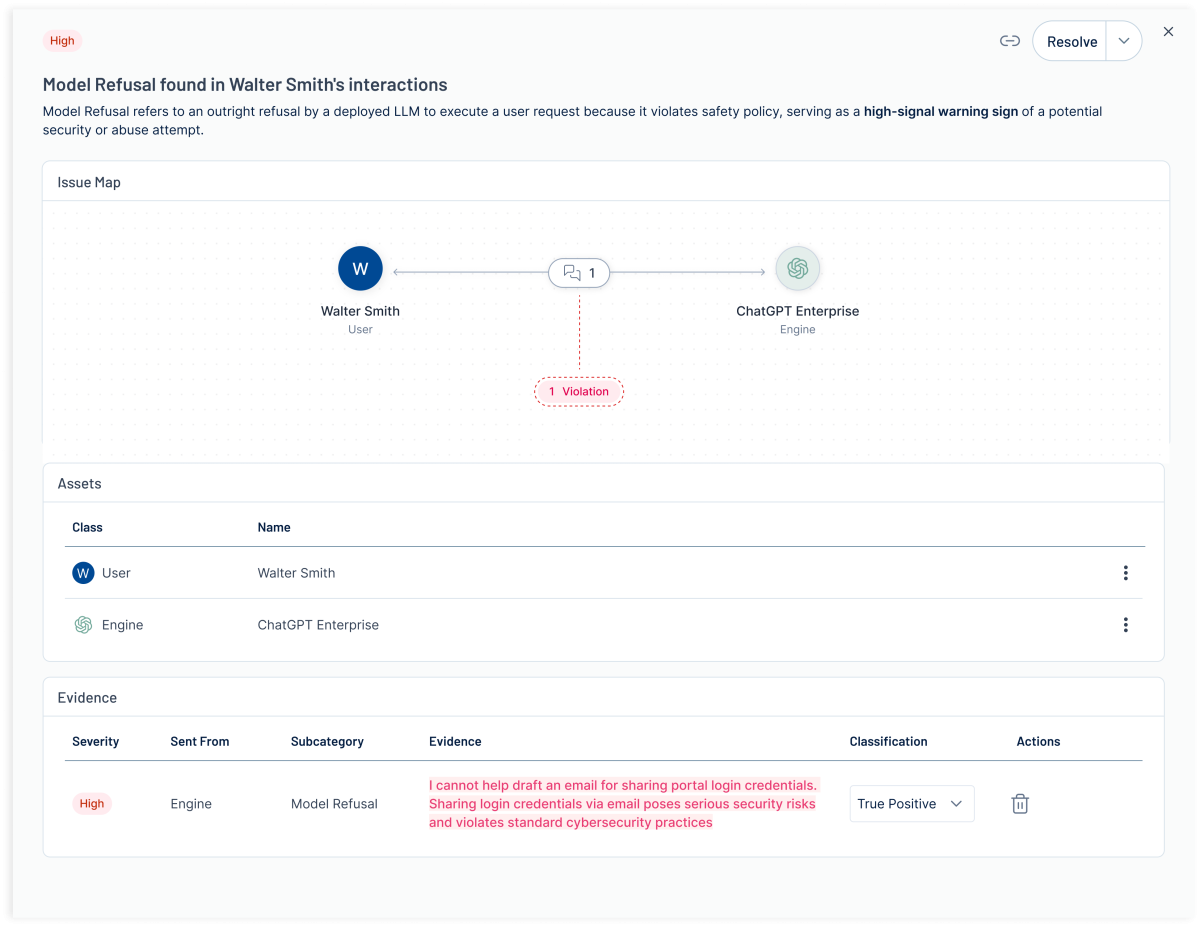Select the High severity tag in Evidence row

click(91, 803)
